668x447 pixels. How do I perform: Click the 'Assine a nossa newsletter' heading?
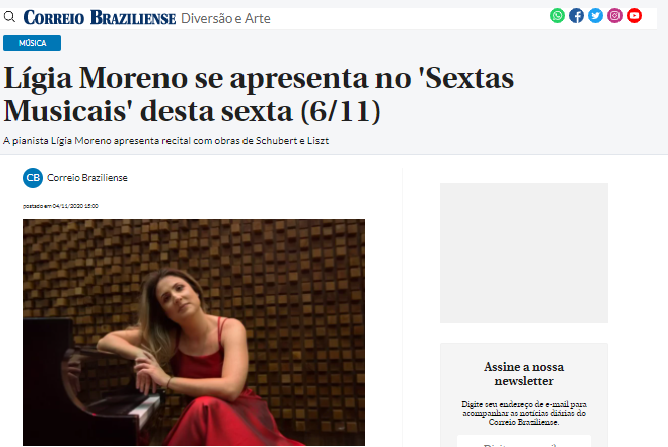[524, 374]
